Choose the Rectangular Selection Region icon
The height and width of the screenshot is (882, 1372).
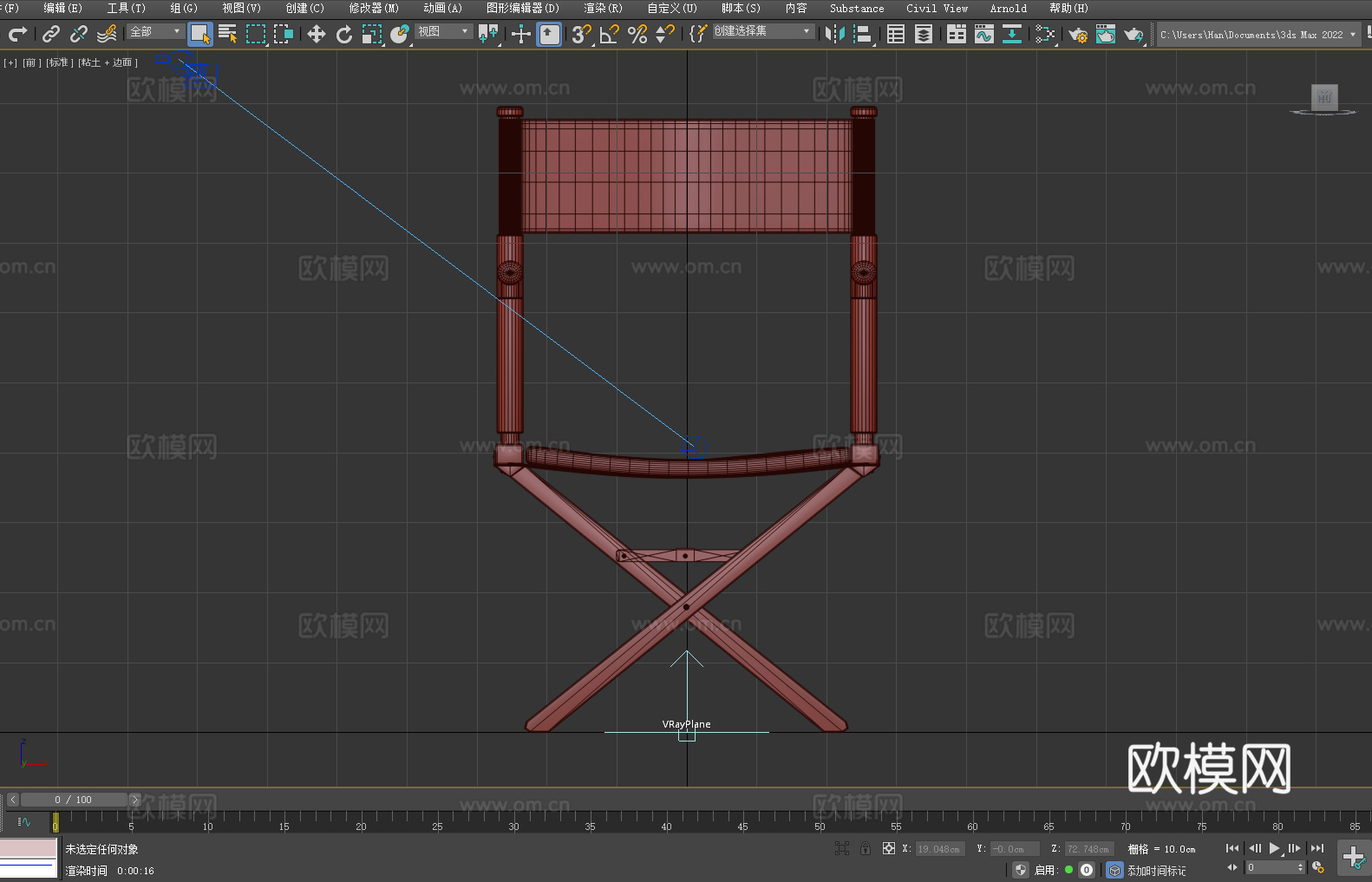click(x=256, y=34)
